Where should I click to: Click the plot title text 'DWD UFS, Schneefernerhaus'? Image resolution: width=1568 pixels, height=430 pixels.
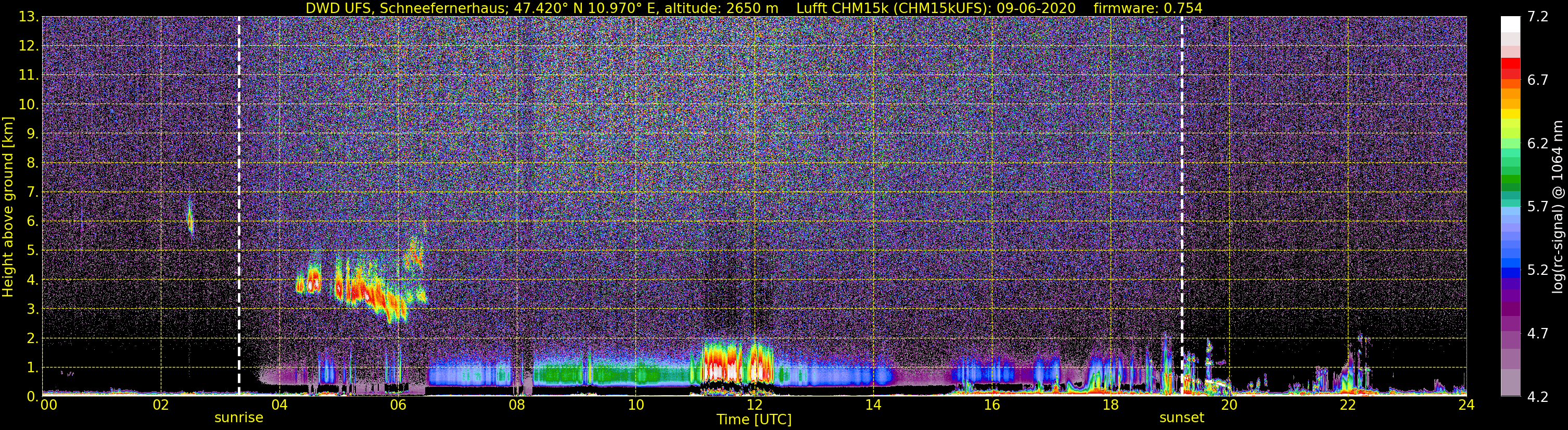(406, 8)
